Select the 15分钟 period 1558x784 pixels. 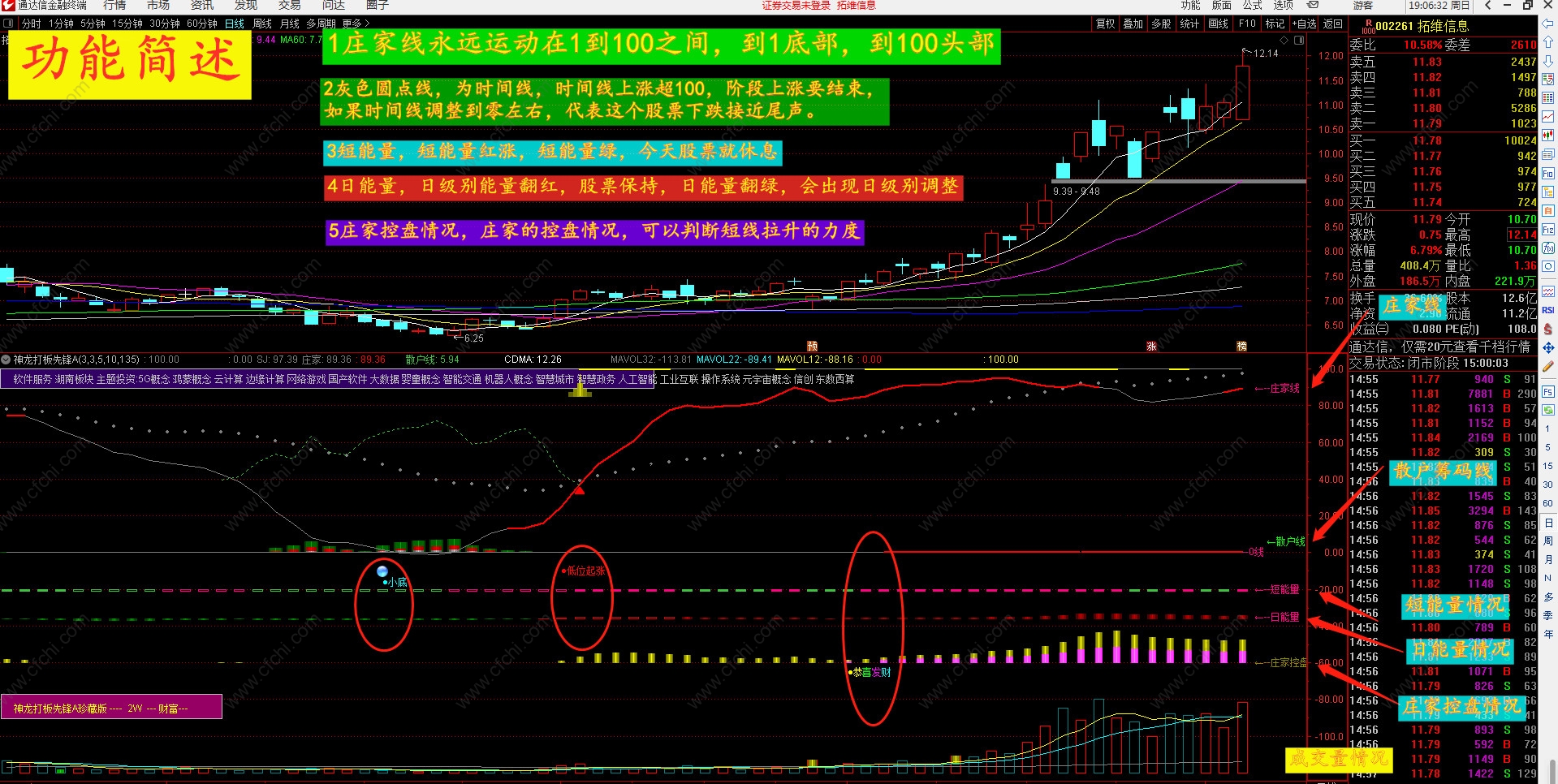(127, 24)
